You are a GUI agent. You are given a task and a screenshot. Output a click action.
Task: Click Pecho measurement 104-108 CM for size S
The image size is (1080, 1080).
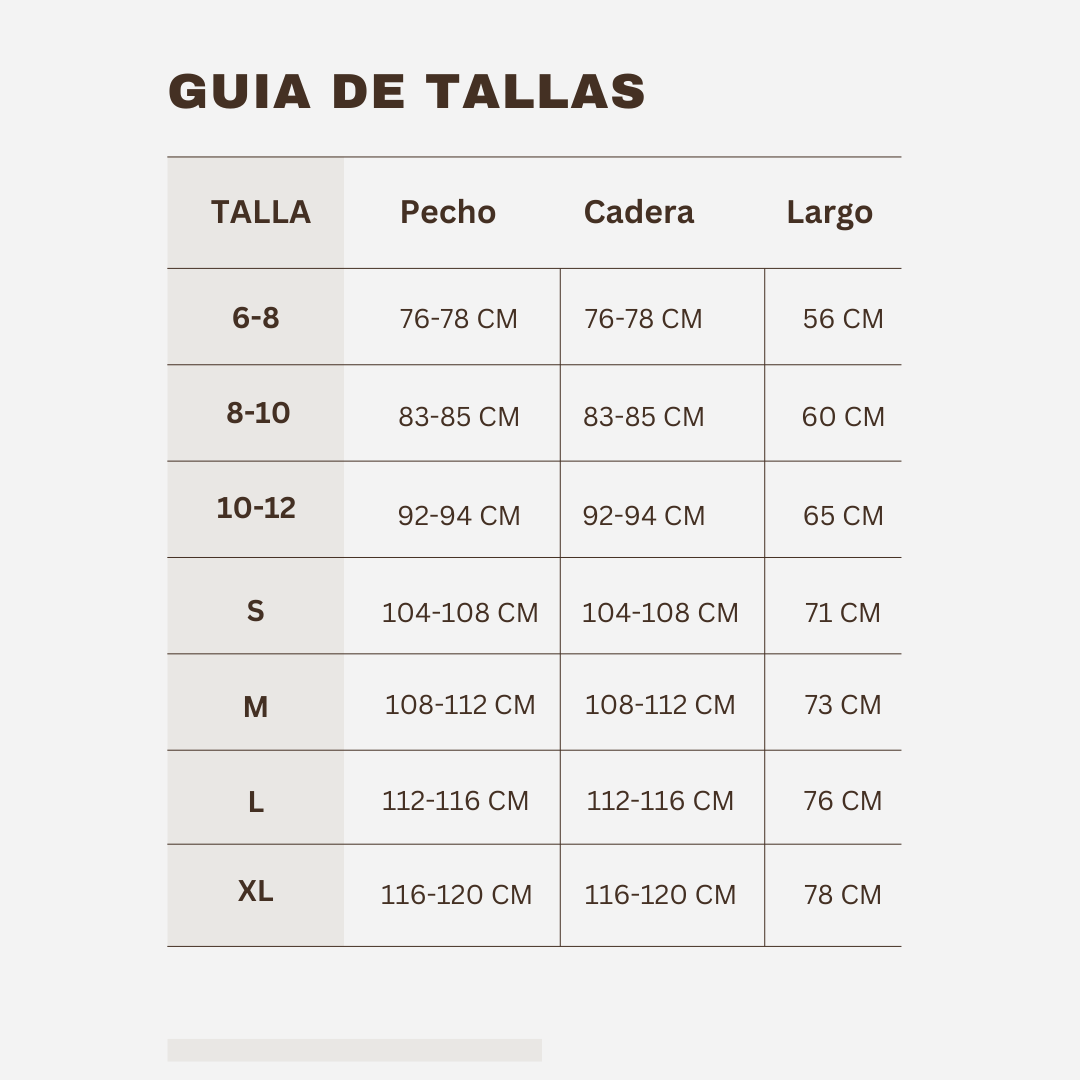point(460,613)
